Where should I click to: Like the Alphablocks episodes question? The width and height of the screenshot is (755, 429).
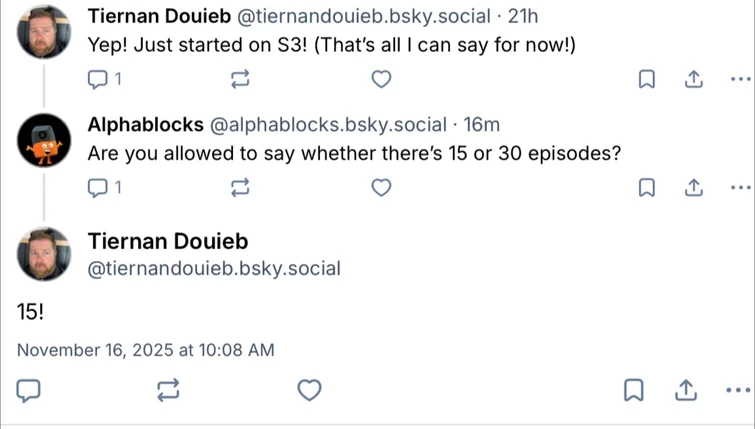point(381,187)
